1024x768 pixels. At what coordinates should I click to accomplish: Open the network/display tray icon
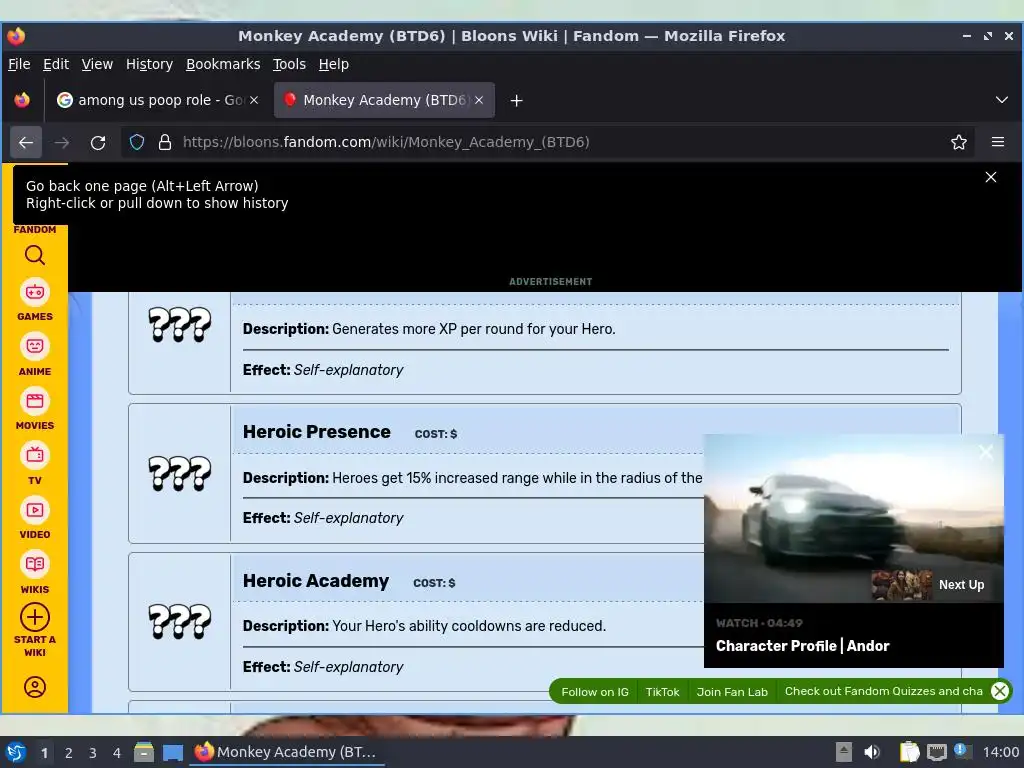pos(936,752)
